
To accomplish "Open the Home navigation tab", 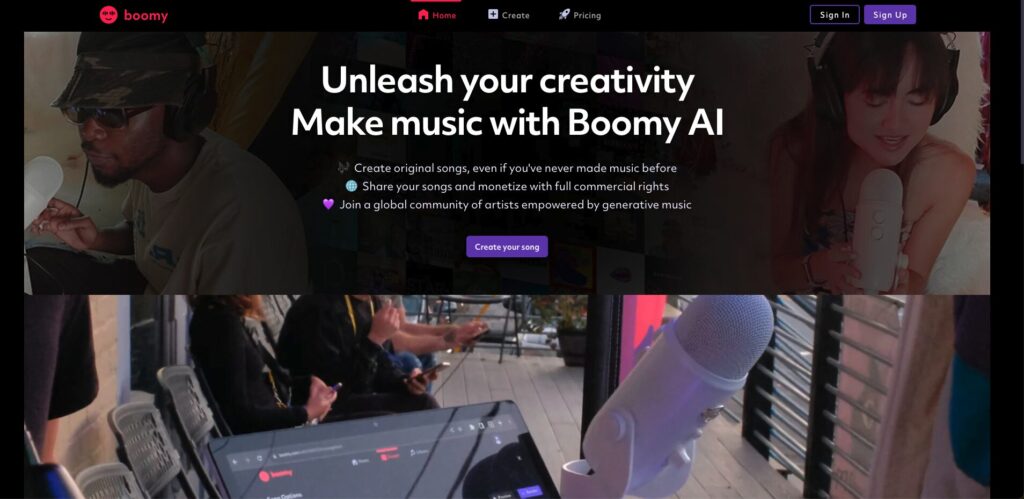I will pyautogui.click(x=437, y=15).
